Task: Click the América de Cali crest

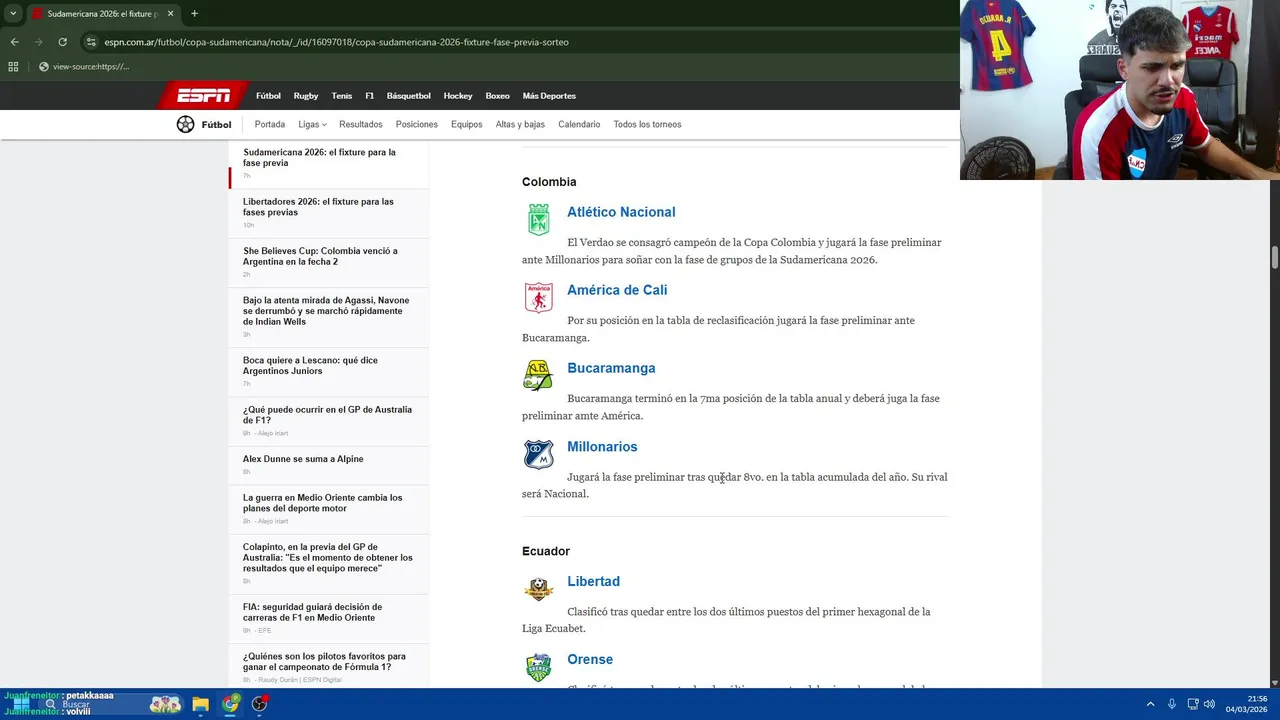Action: pos(539,297)
